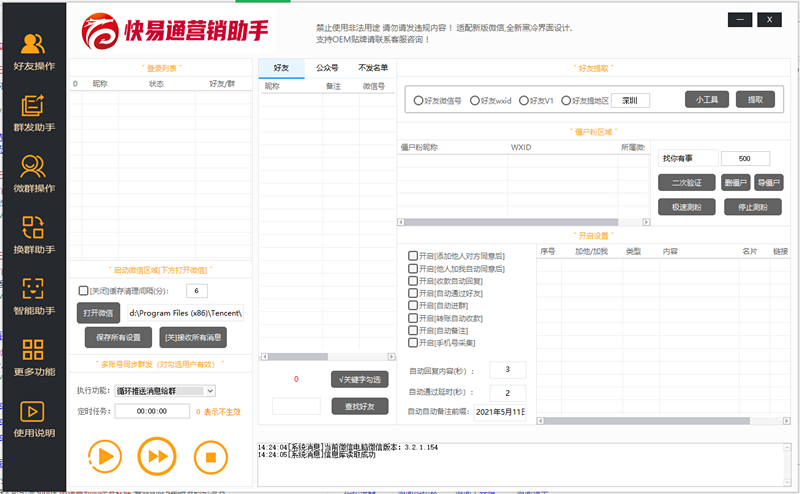Open the 换群助手 sidebar section
The width and height of the screenshot is (800, 494).
[x=34, y=235]
